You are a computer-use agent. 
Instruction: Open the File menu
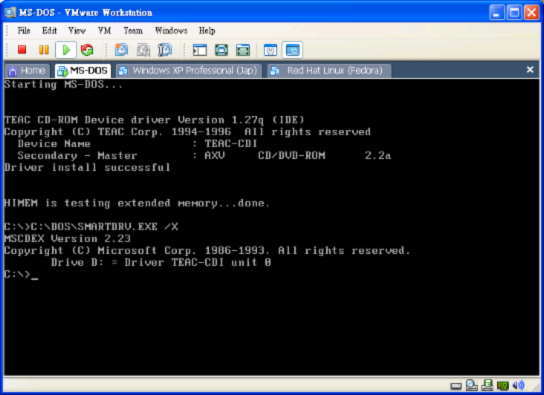click(24, 31)
